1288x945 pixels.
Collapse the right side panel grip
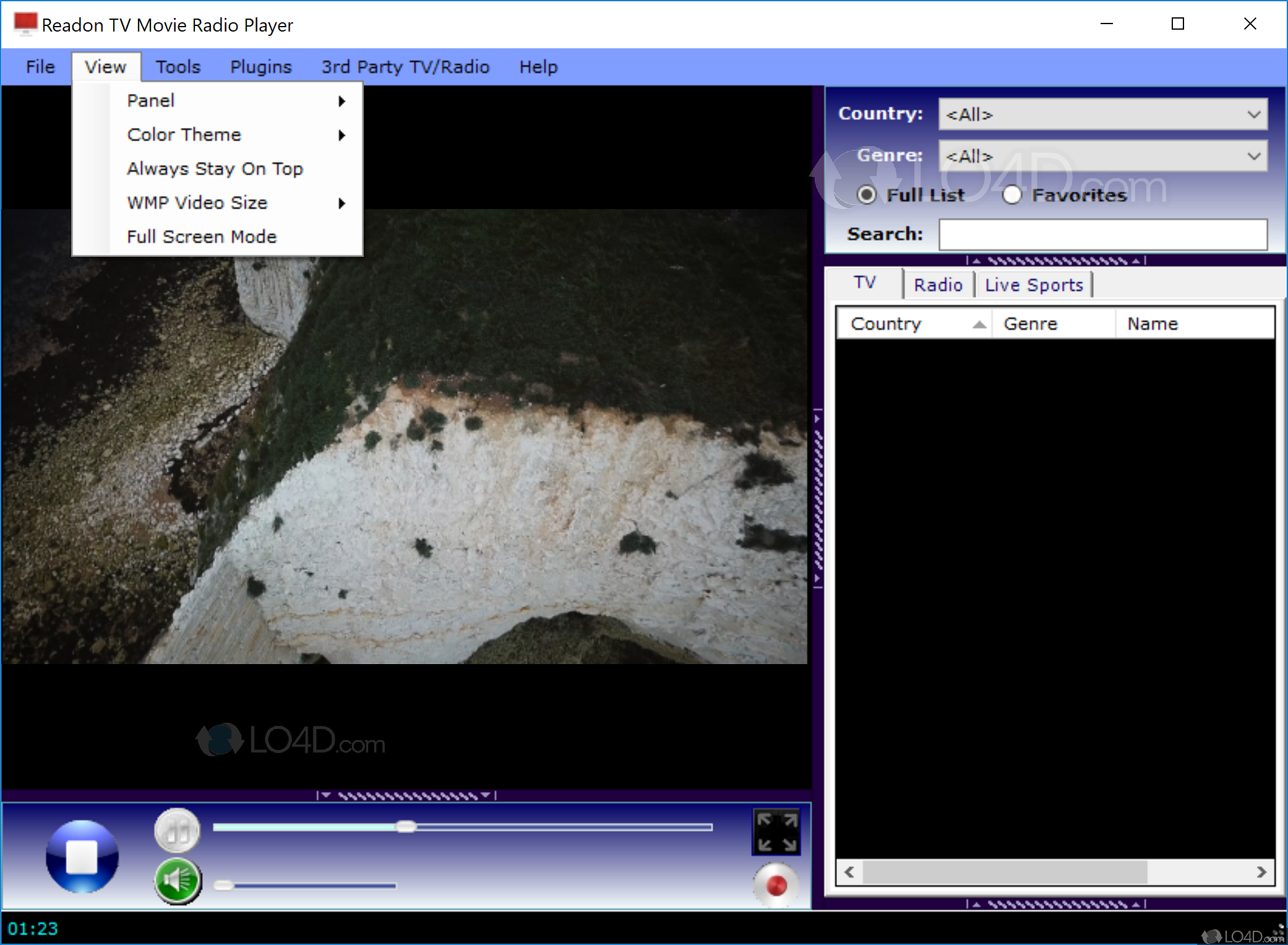click(818, 499)
